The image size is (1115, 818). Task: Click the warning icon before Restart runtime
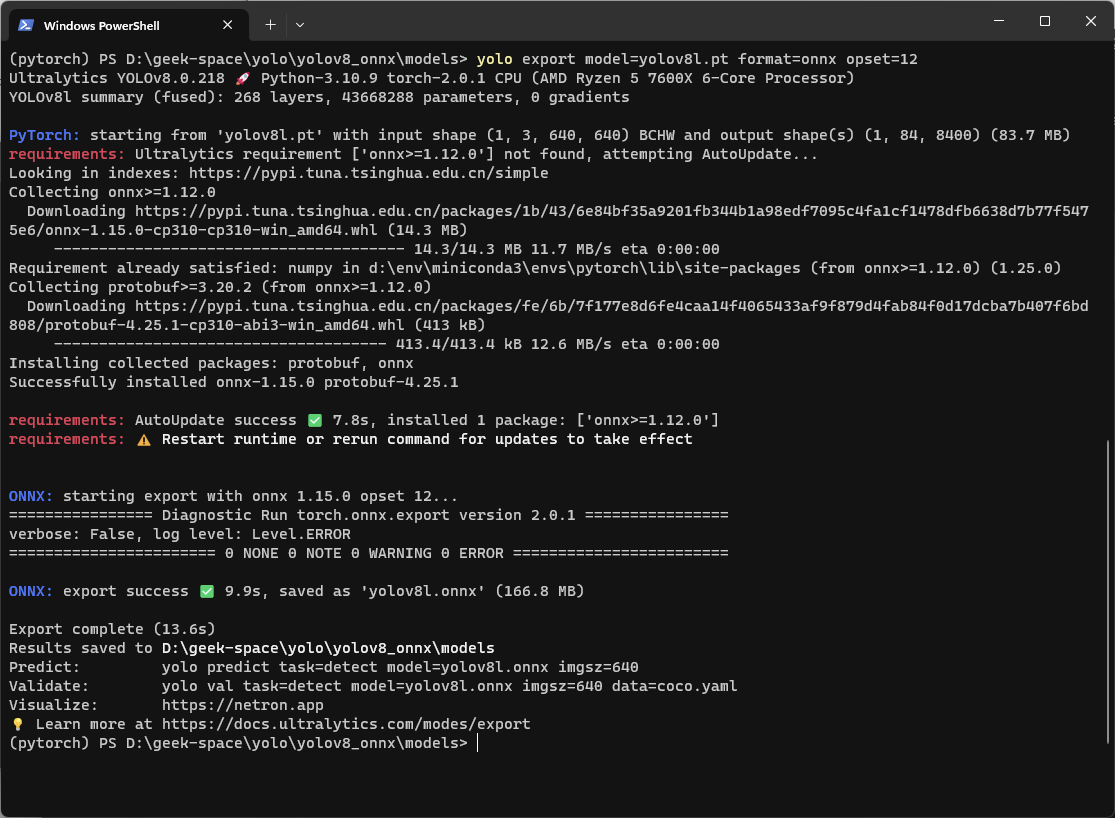click(144, 439)
